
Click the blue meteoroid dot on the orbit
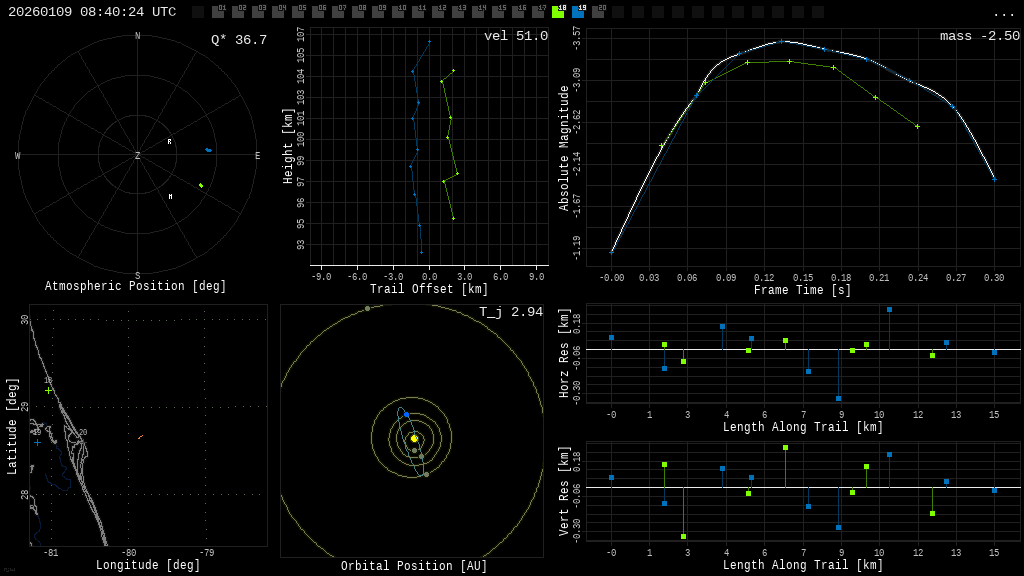406,414
